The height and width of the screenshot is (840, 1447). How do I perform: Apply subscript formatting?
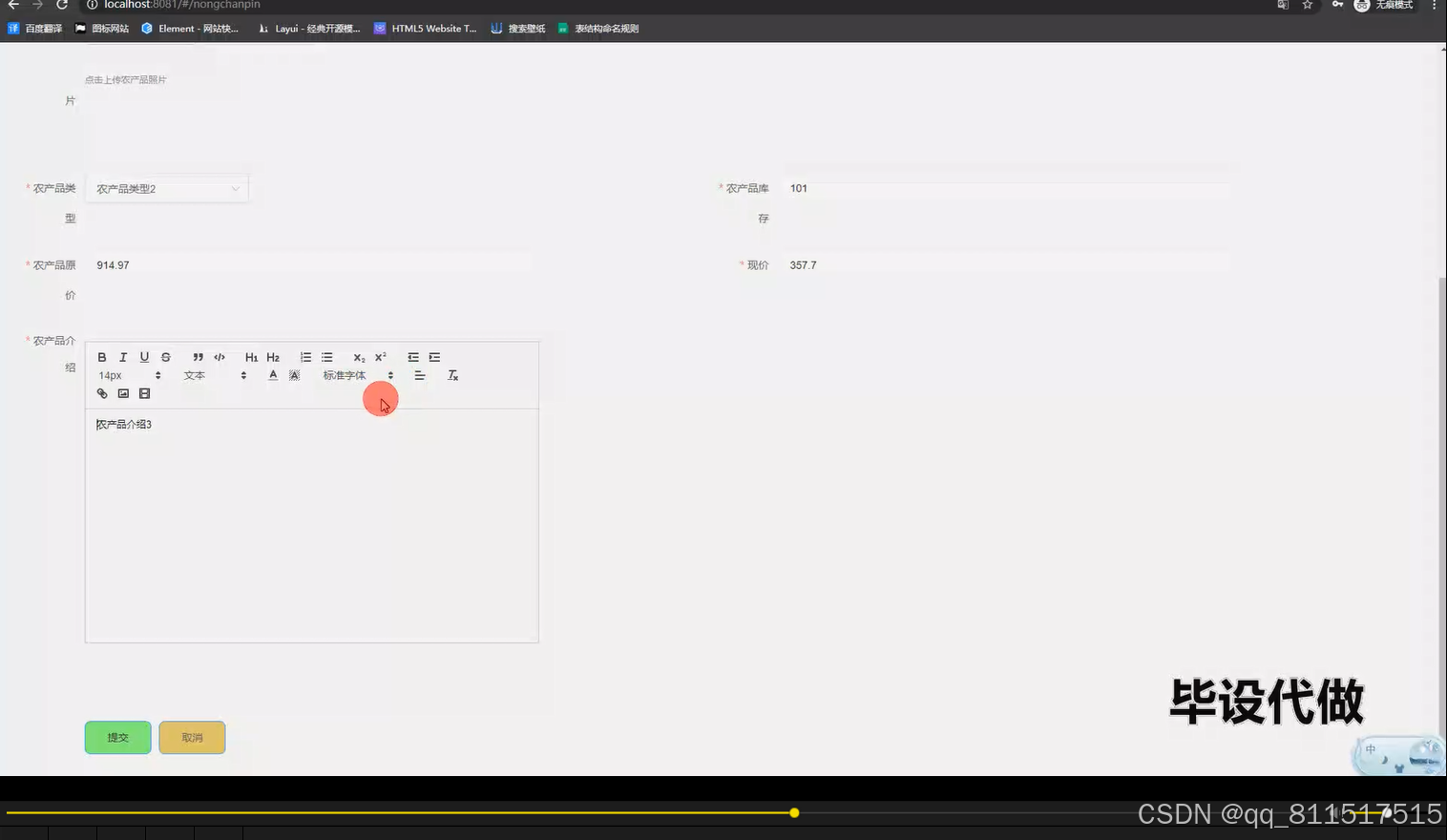tap(359, 357)
